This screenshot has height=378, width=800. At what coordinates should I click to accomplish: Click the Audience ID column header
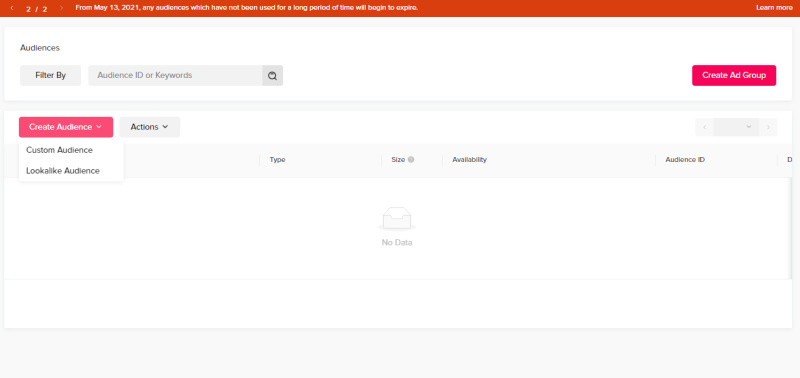click(x=685, y=160)
